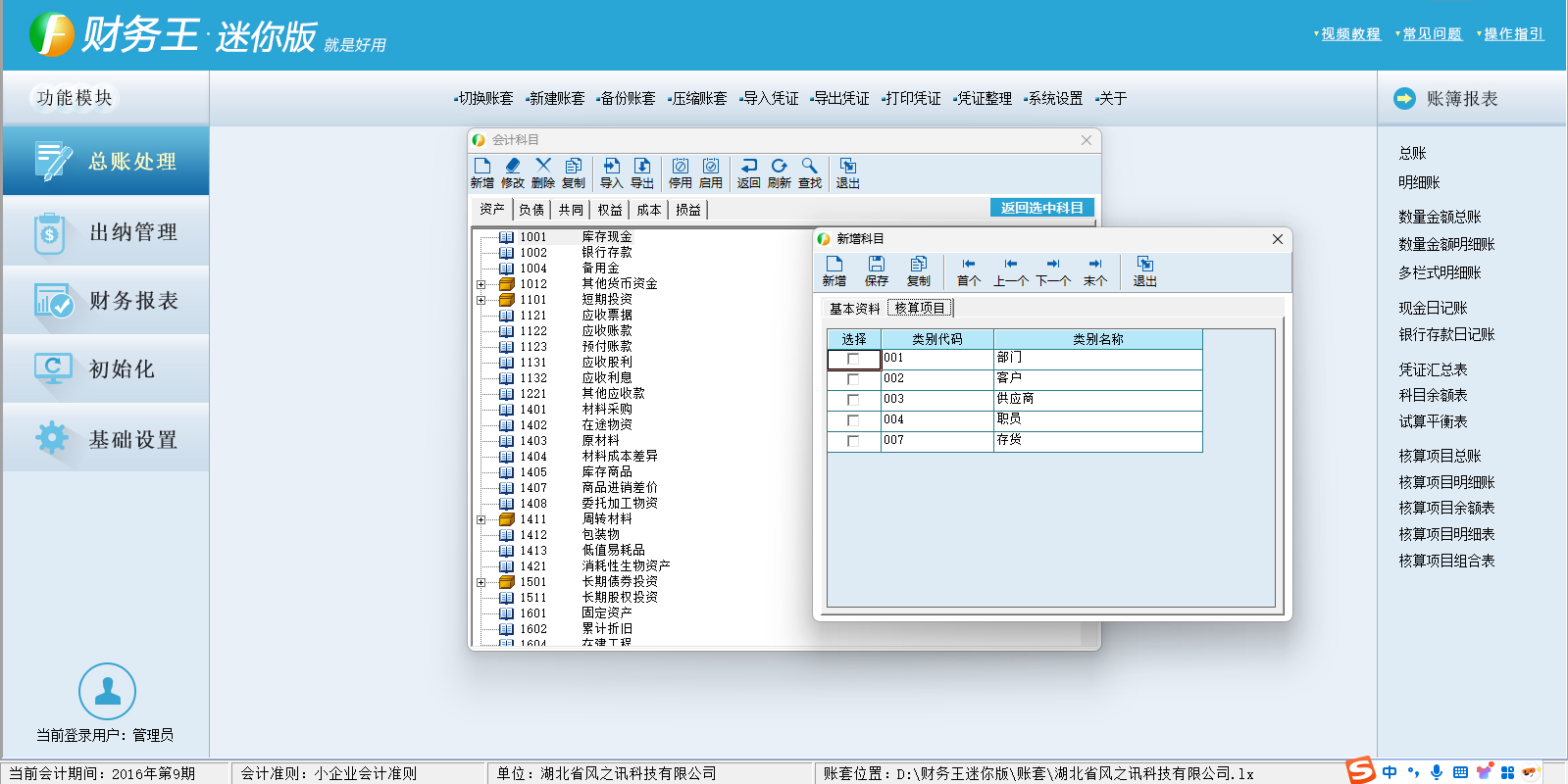Click the 新增 icon in 新增科目 dialog
The image size is (1568, 784).
click(835, 270)
